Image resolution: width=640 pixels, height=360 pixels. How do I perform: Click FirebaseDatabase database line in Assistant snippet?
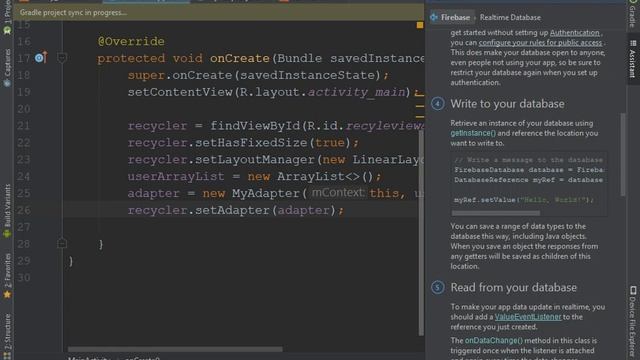pyautogui.click(x=529, y=170)
